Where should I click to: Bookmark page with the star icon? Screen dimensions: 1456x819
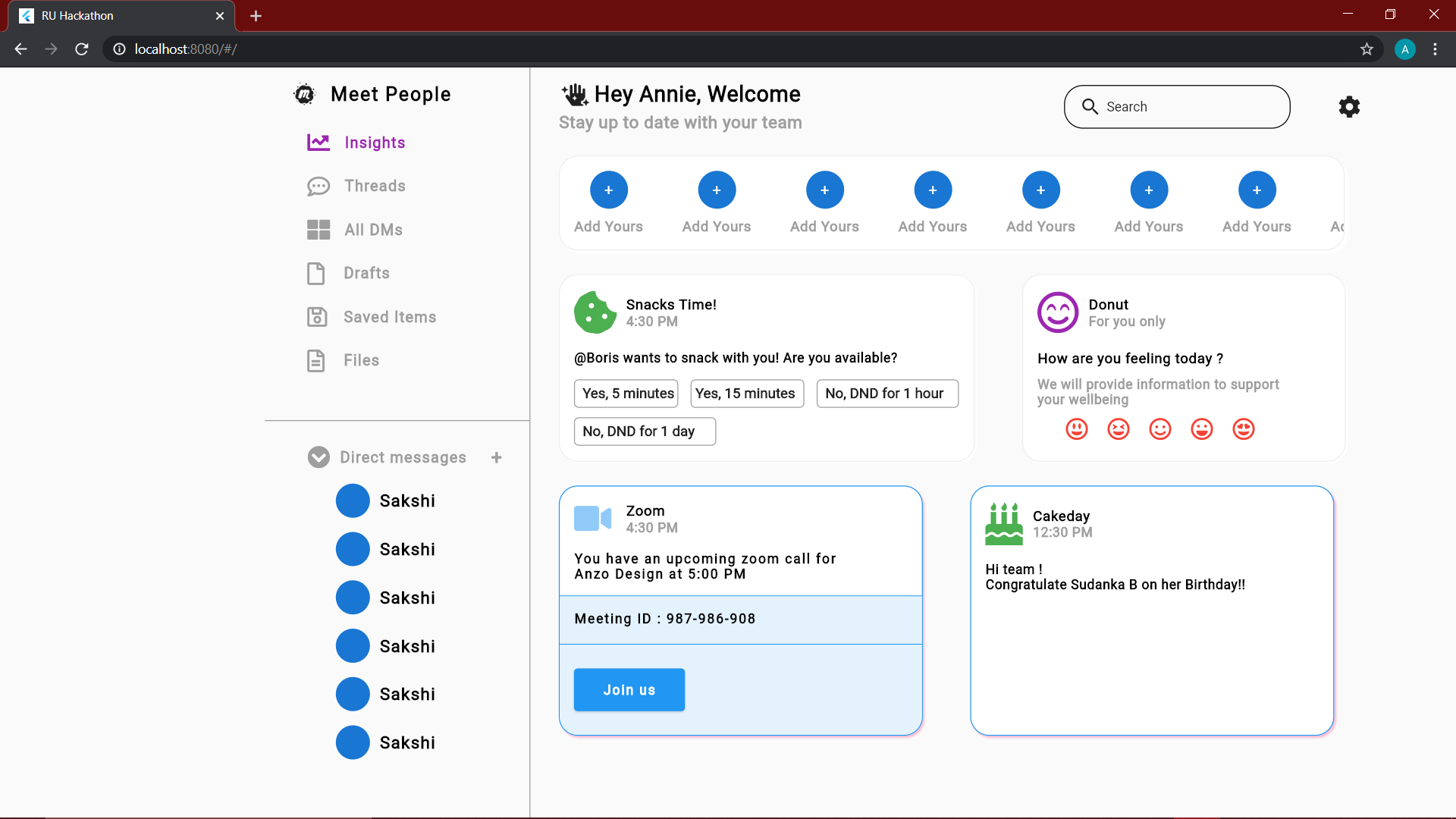[1367, 49]
